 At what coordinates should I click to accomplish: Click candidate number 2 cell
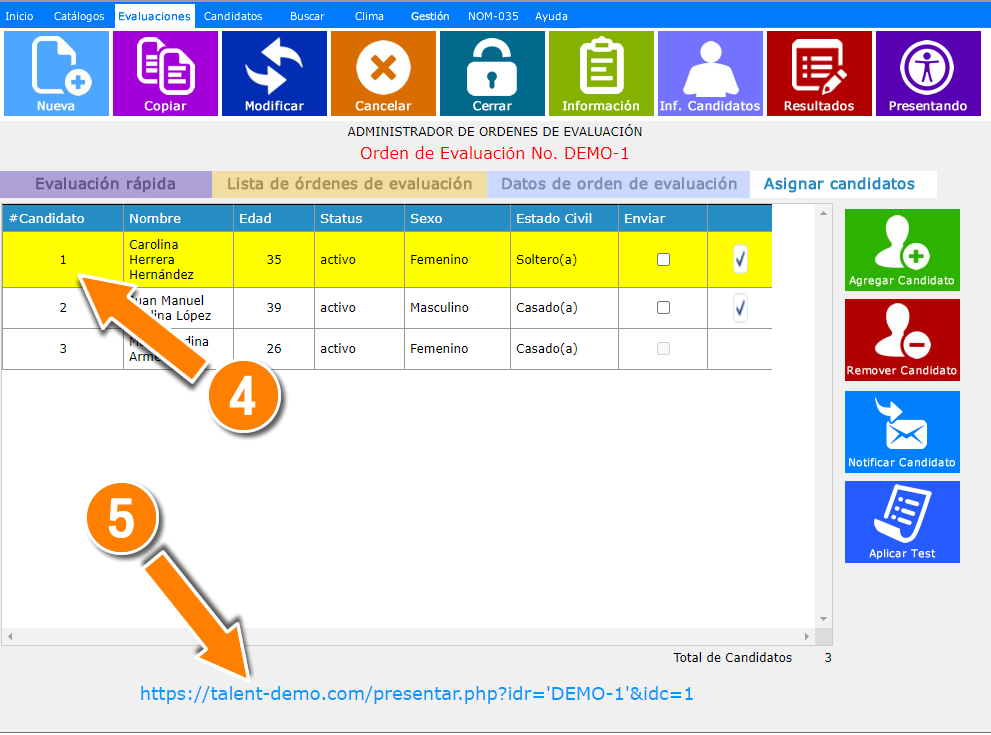pyautogui.click(x=63, y=308)
